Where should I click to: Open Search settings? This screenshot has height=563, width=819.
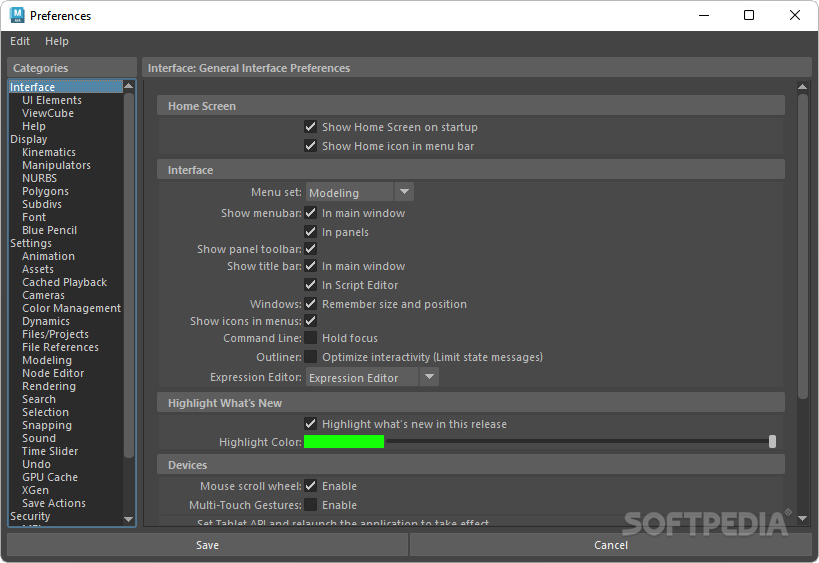click(x=39, y=400)
